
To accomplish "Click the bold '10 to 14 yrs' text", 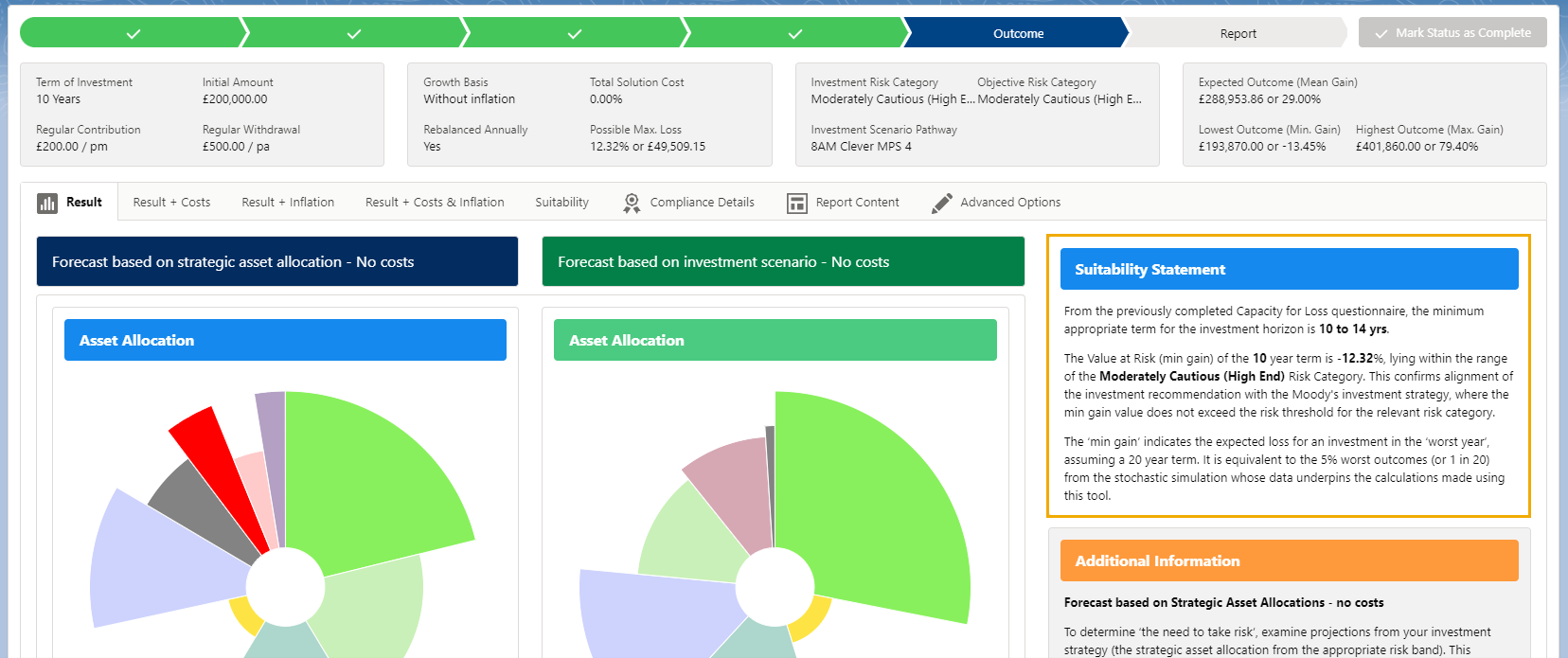I will [1353, 329].
